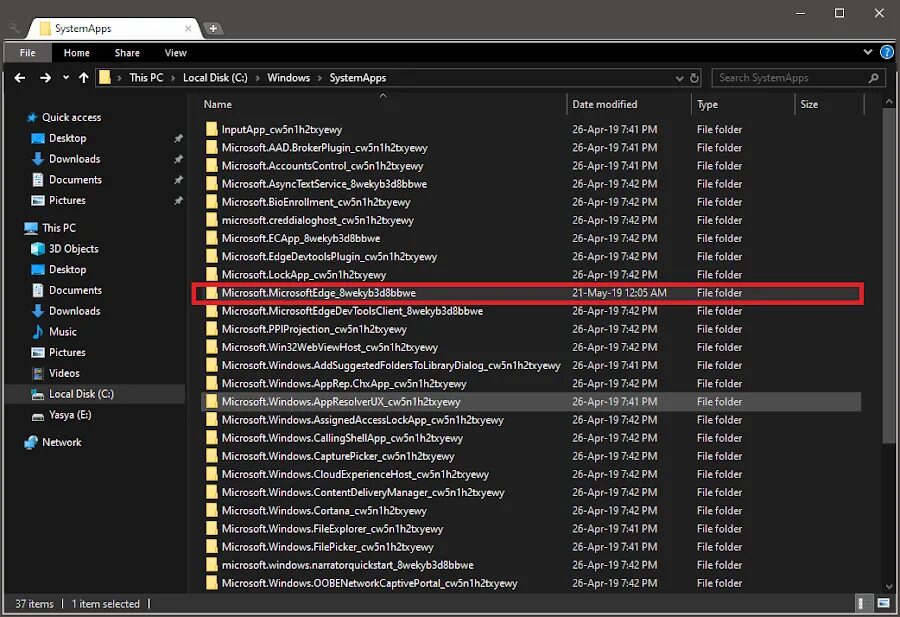Click the back navigation arrow
900x617 pixels.
[x=19, y=77]
